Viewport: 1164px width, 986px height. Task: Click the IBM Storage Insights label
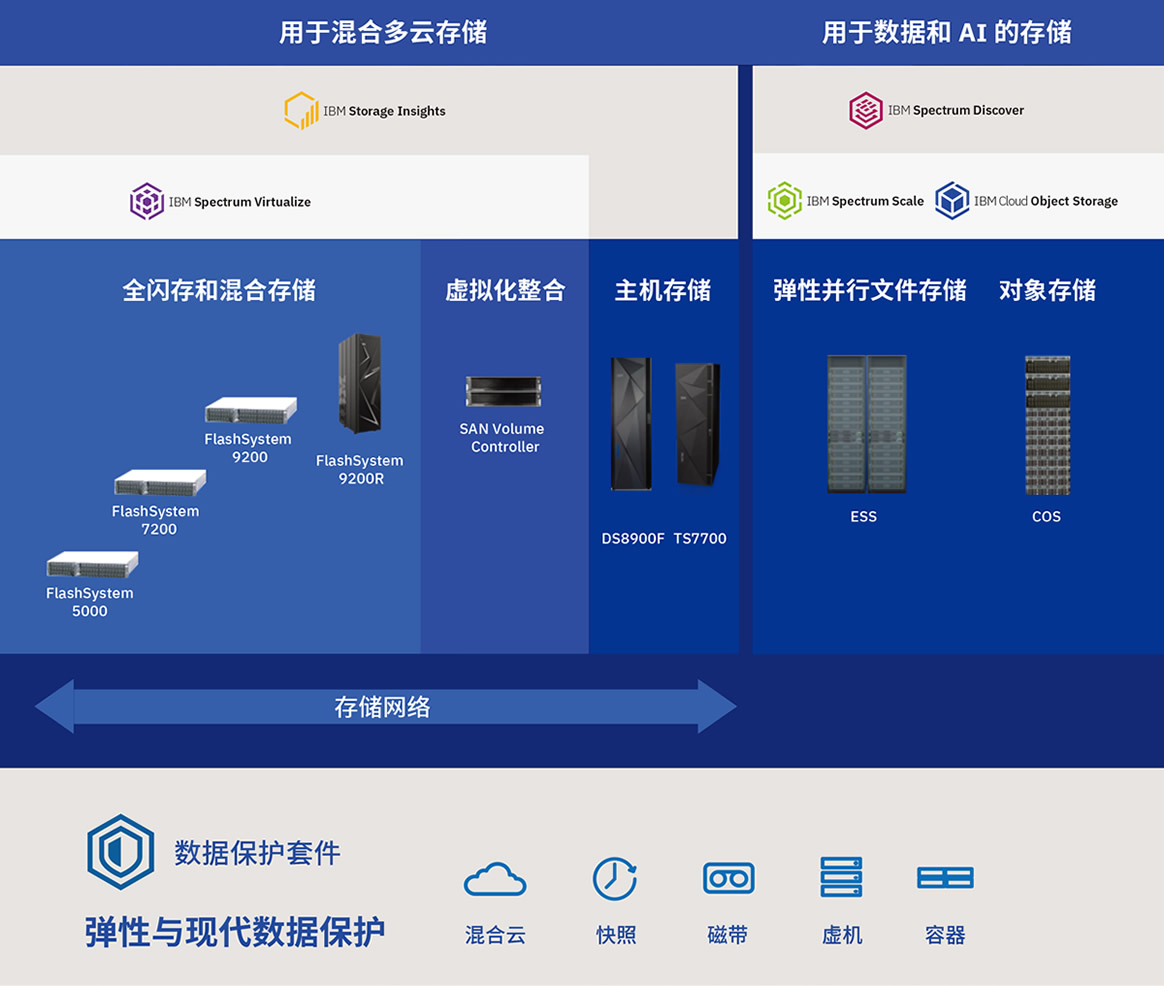[x=385, y=111]
